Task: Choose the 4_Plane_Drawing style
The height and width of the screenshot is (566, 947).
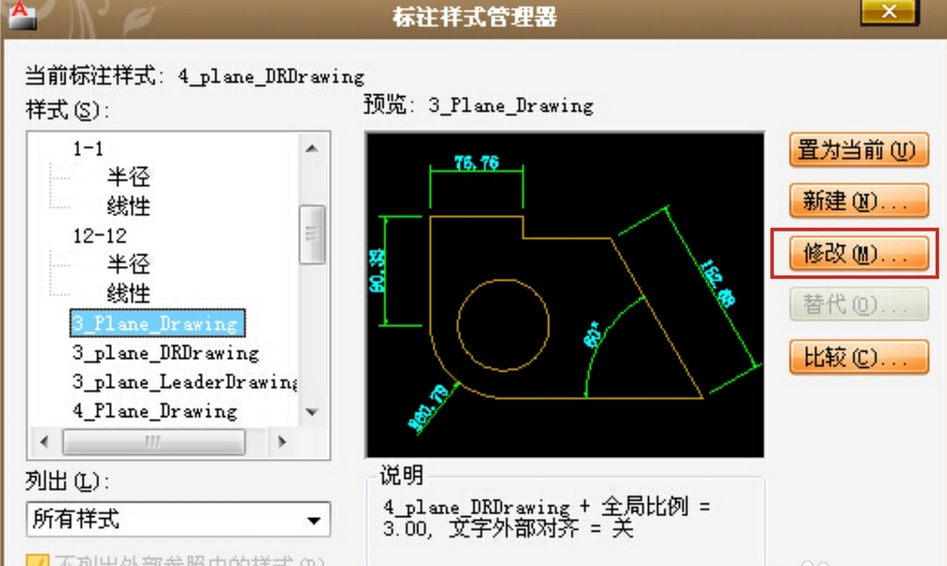Action: [154, 411]
